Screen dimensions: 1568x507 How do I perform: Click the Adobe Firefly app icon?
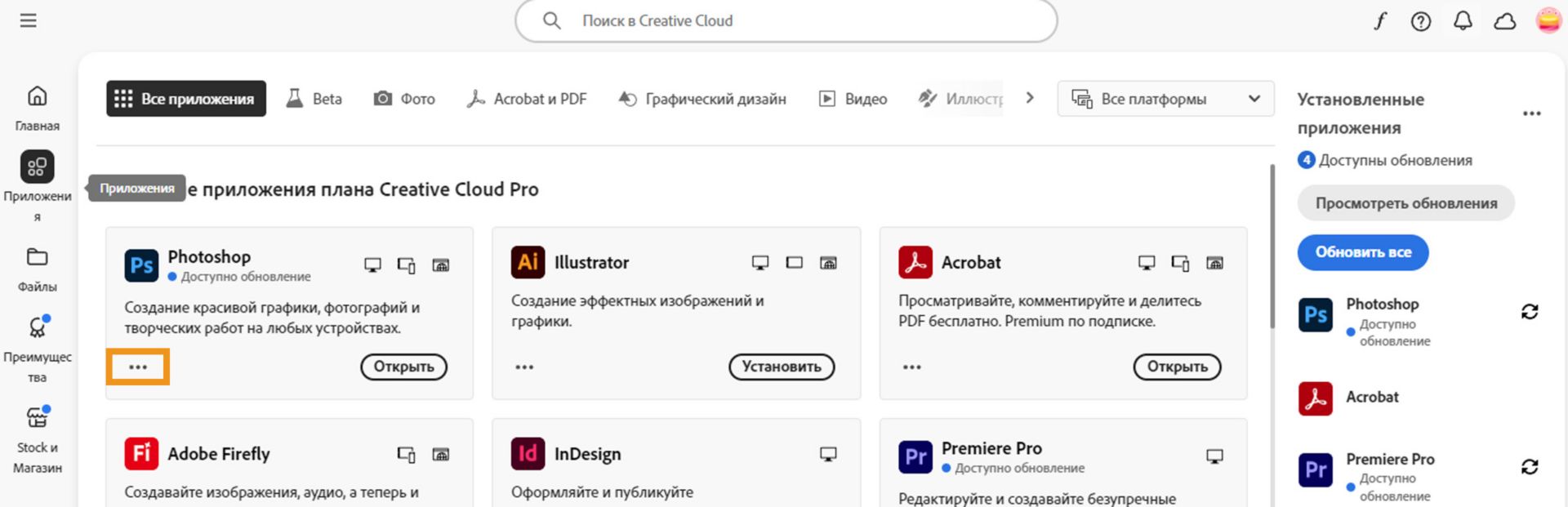[141, 454]
